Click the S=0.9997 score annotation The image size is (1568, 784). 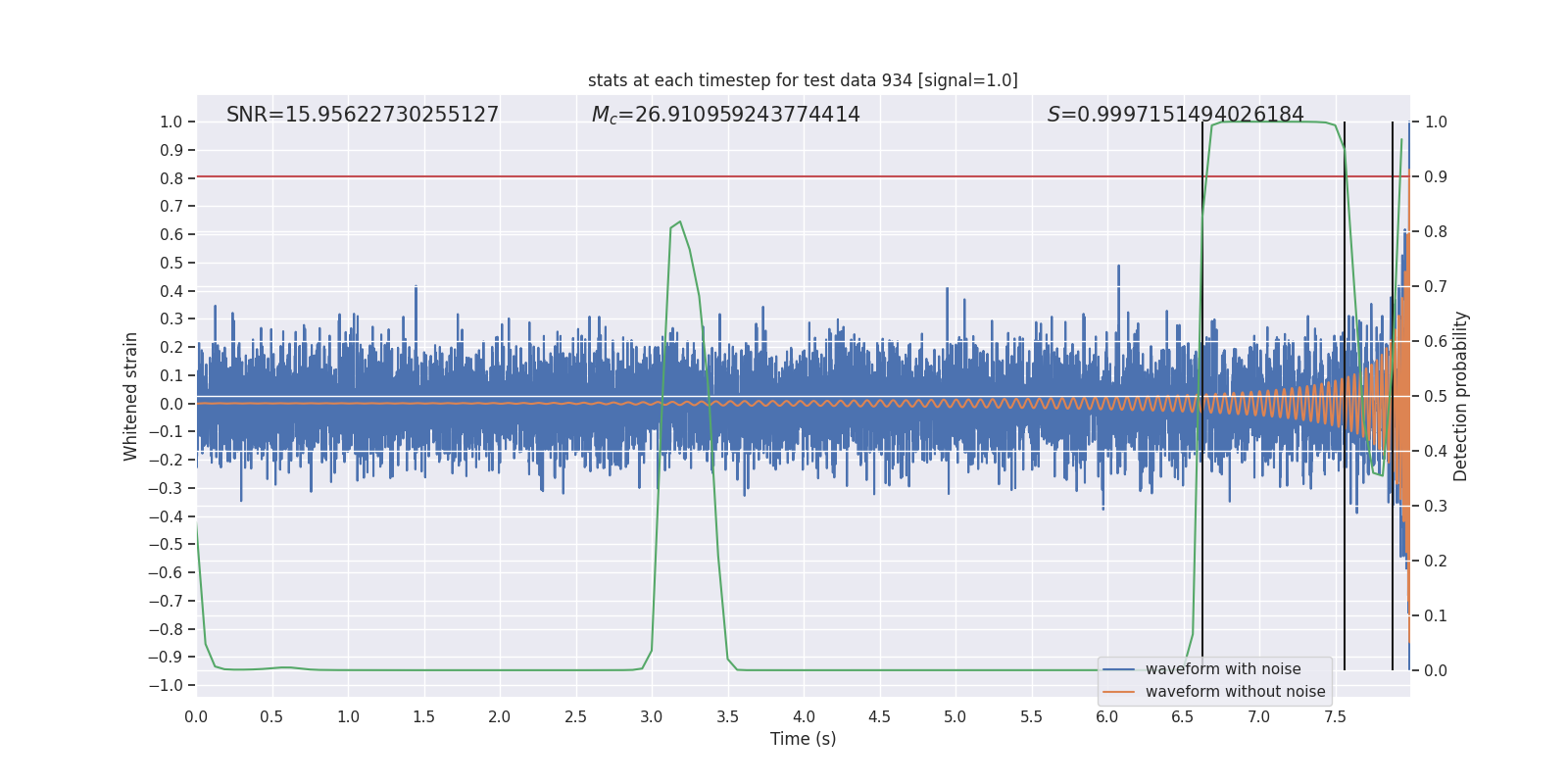point(1175,115)
